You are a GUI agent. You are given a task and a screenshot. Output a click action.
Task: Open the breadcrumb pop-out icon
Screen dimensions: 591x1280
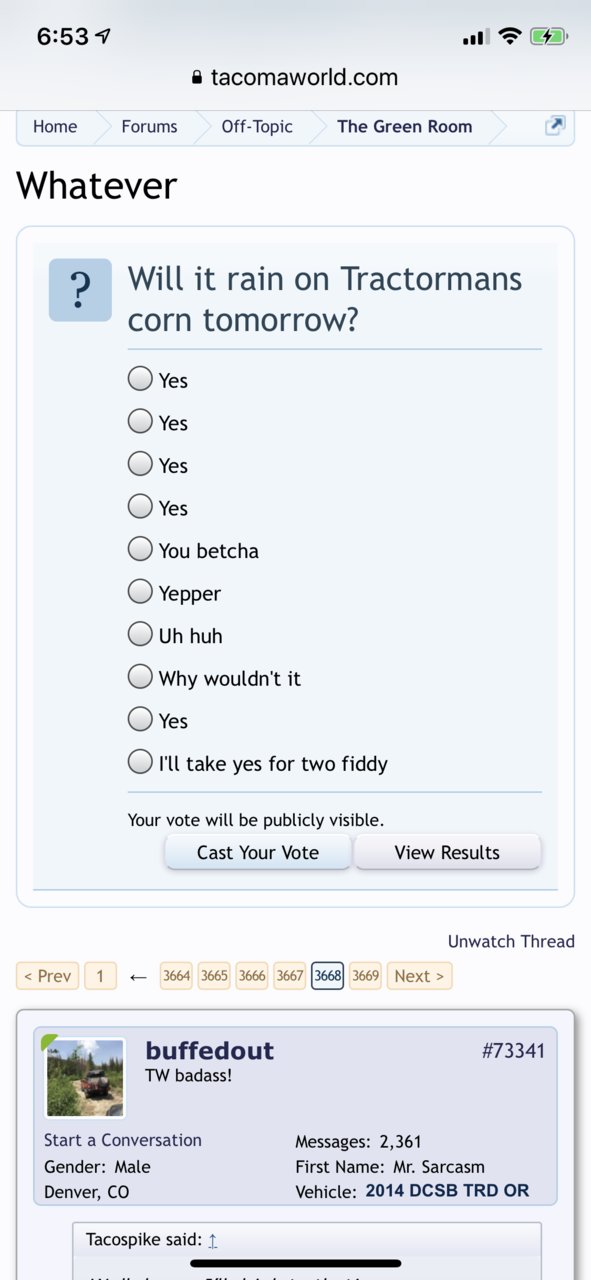[555, 126]
